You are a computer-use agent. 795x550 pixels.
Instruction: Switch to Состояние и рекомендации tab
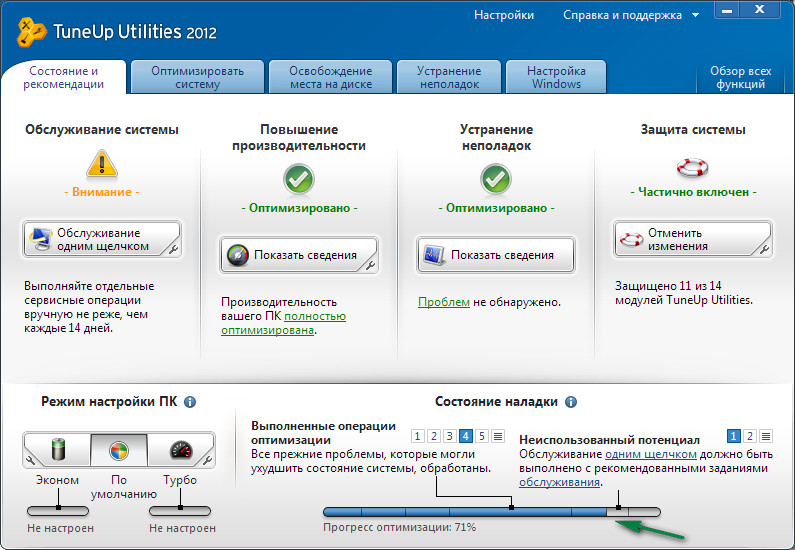coord(63,78)
